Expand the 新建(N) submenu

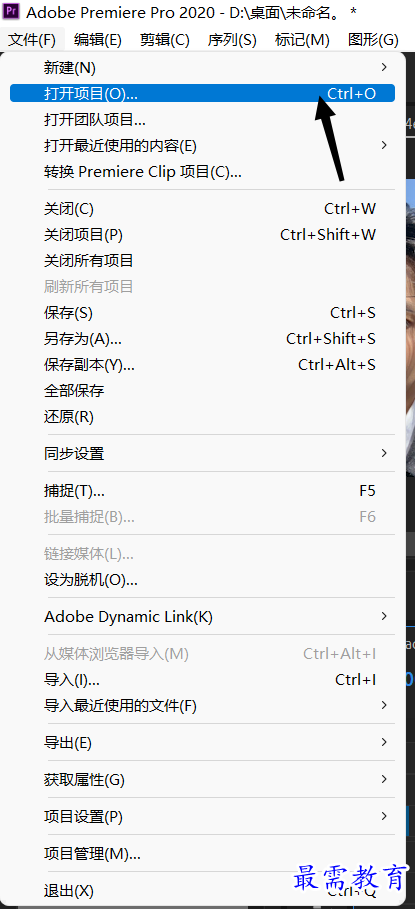coord(202,68)
